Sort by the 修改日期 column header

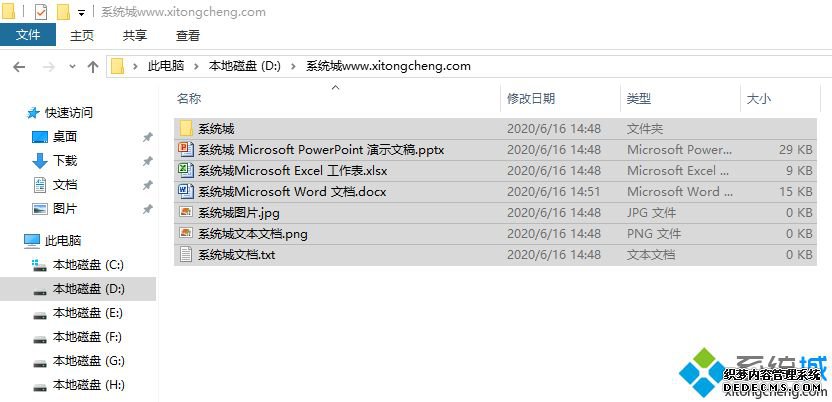(x=531, y=98)
